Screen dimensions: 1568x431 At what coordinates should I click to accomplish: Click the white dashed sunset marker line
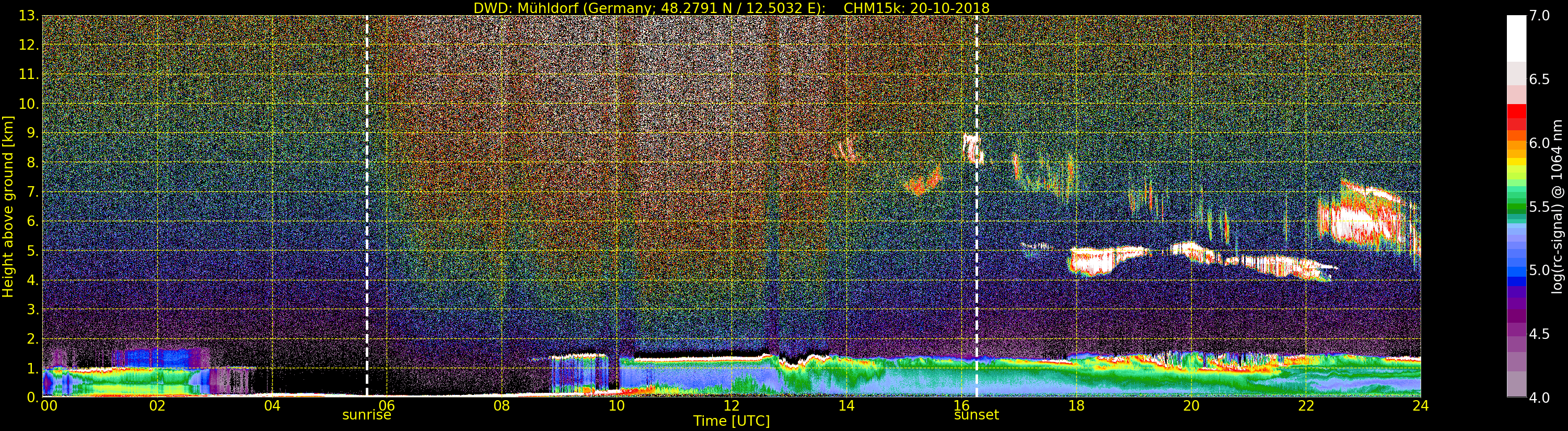(x=977, y=206)
